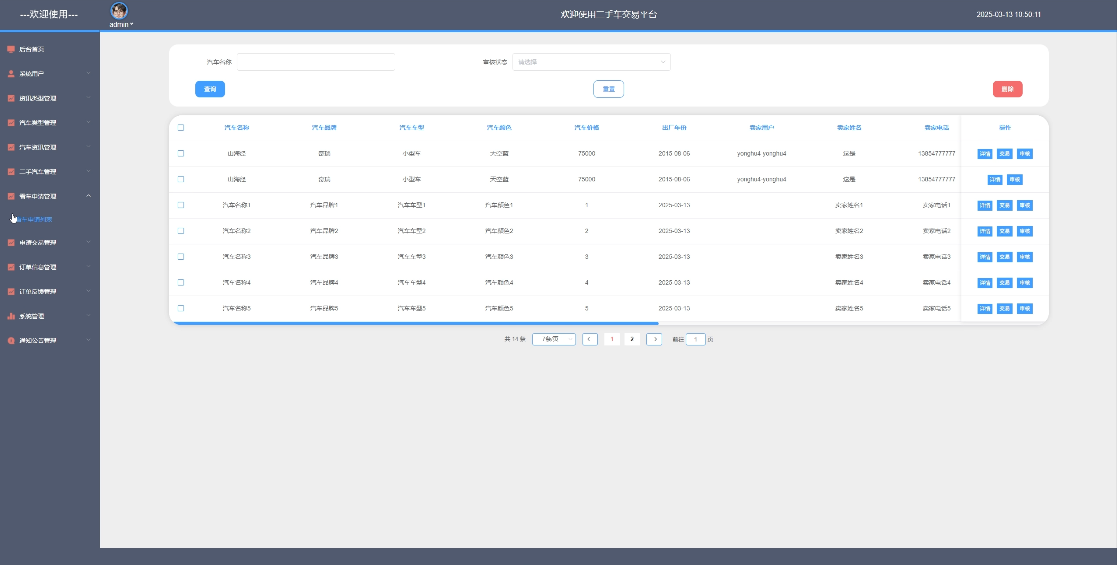Screen dimensions: 1117x565
Task: Open the 7条/页 page size dropdown
Action: click(554, 339)
